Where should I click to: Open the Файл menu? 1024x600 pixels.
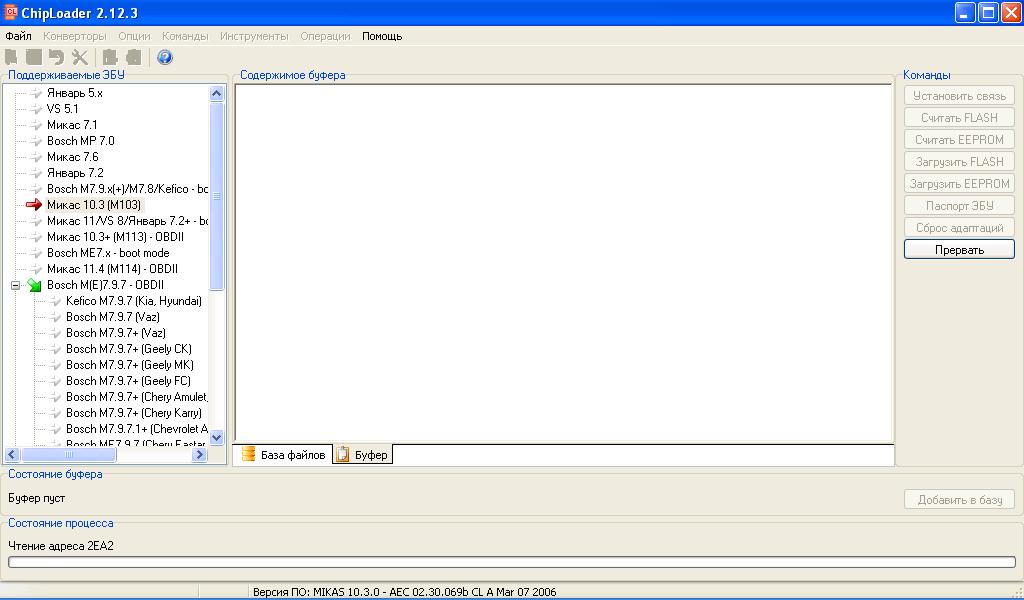(x=18, y=36)
